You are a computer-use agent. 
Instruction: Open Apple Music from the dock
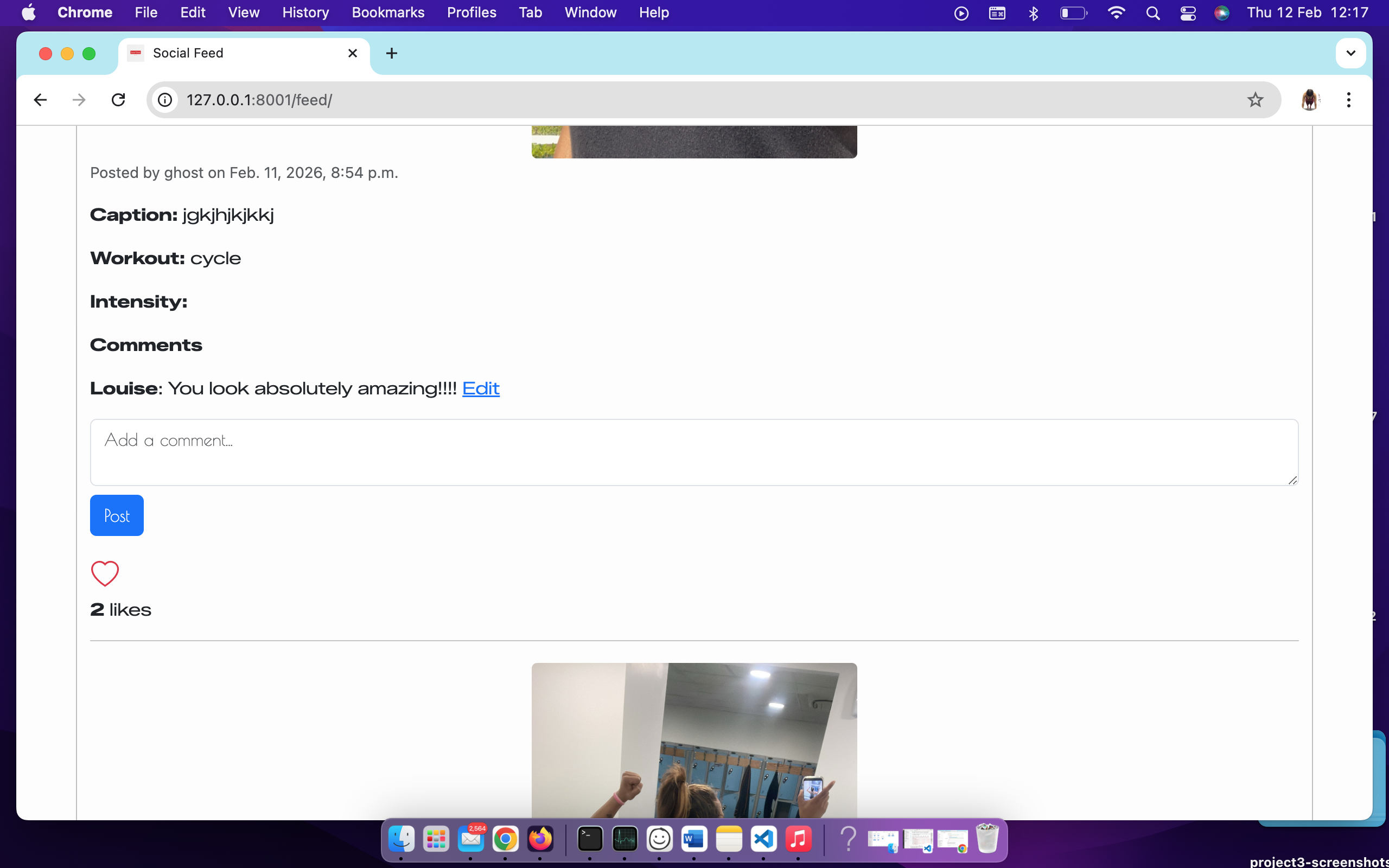click(x=798, y=839)
